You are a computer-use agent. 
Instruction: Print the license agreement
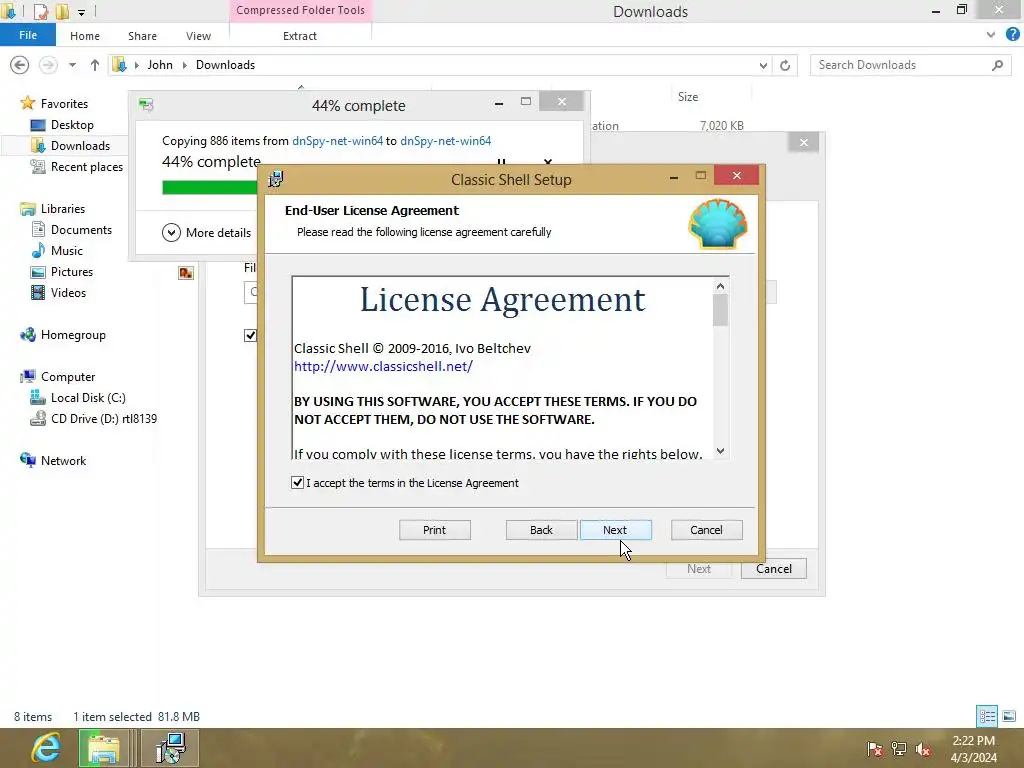tap(434, 530)
